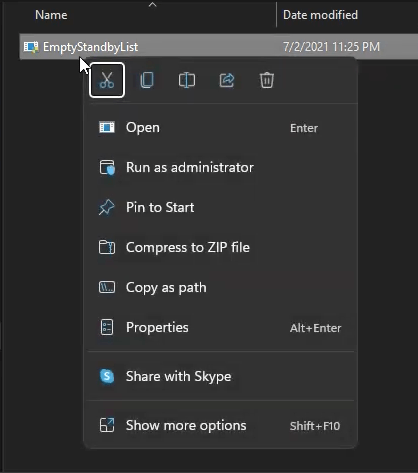This screenshot has height=473, width=418.
Task: Select Copy as path
Action: pyautogui.click(x=220, y=287)
